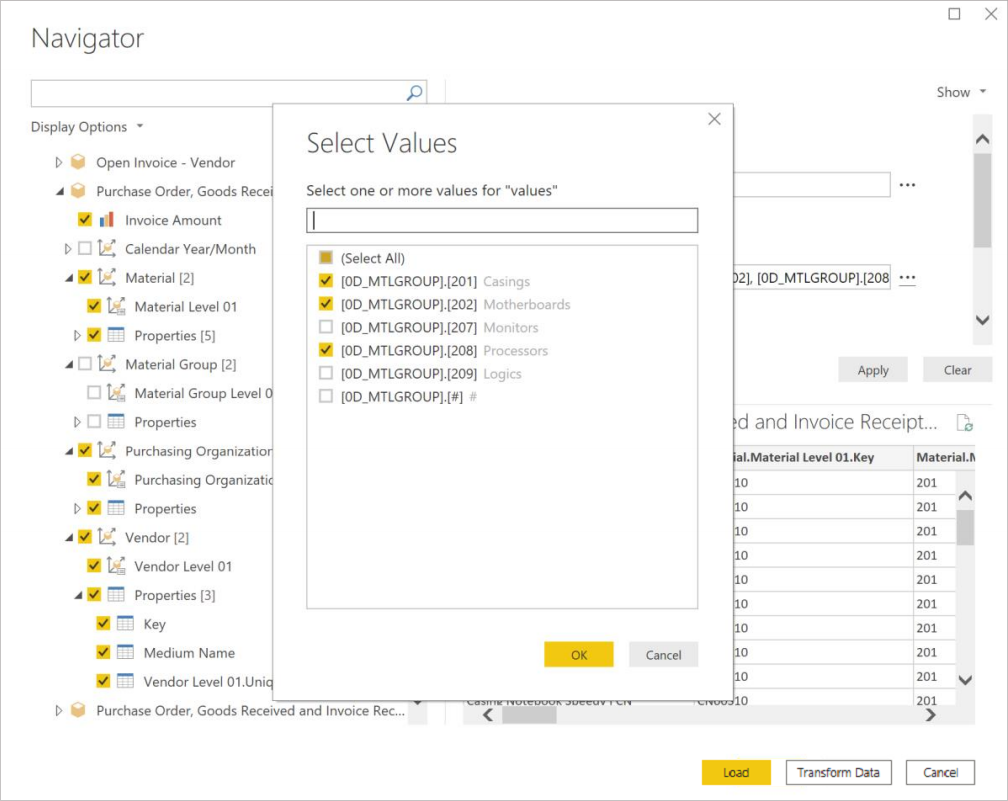Click the refresh preview document icon
Image resolution: width=1008 pixels, height=801 pixels.
click(x=964, y=422)
